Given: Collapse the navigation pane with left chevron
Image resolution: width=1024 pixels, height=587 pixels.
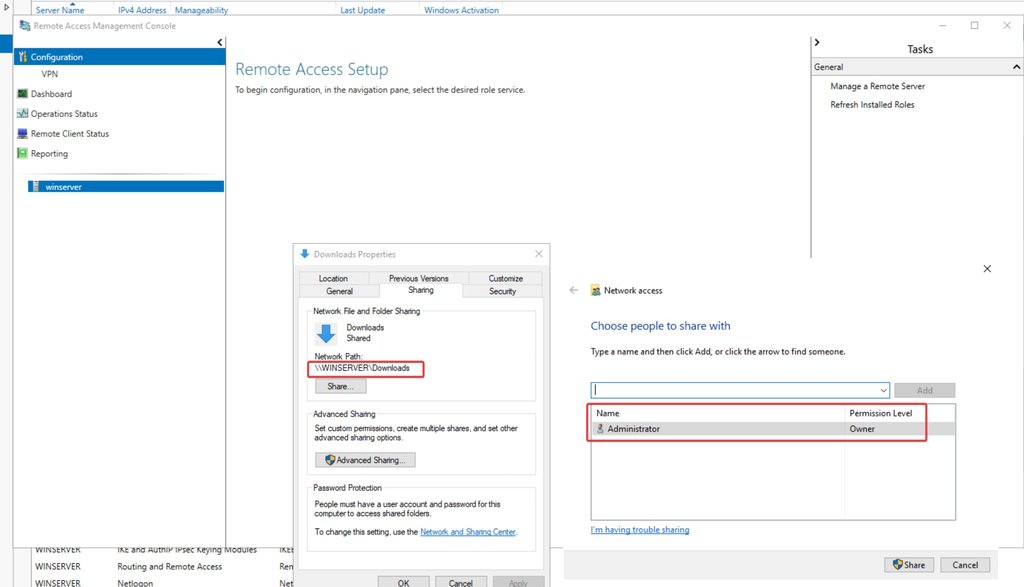Looking at the screenshot, I should pos(220,42).
